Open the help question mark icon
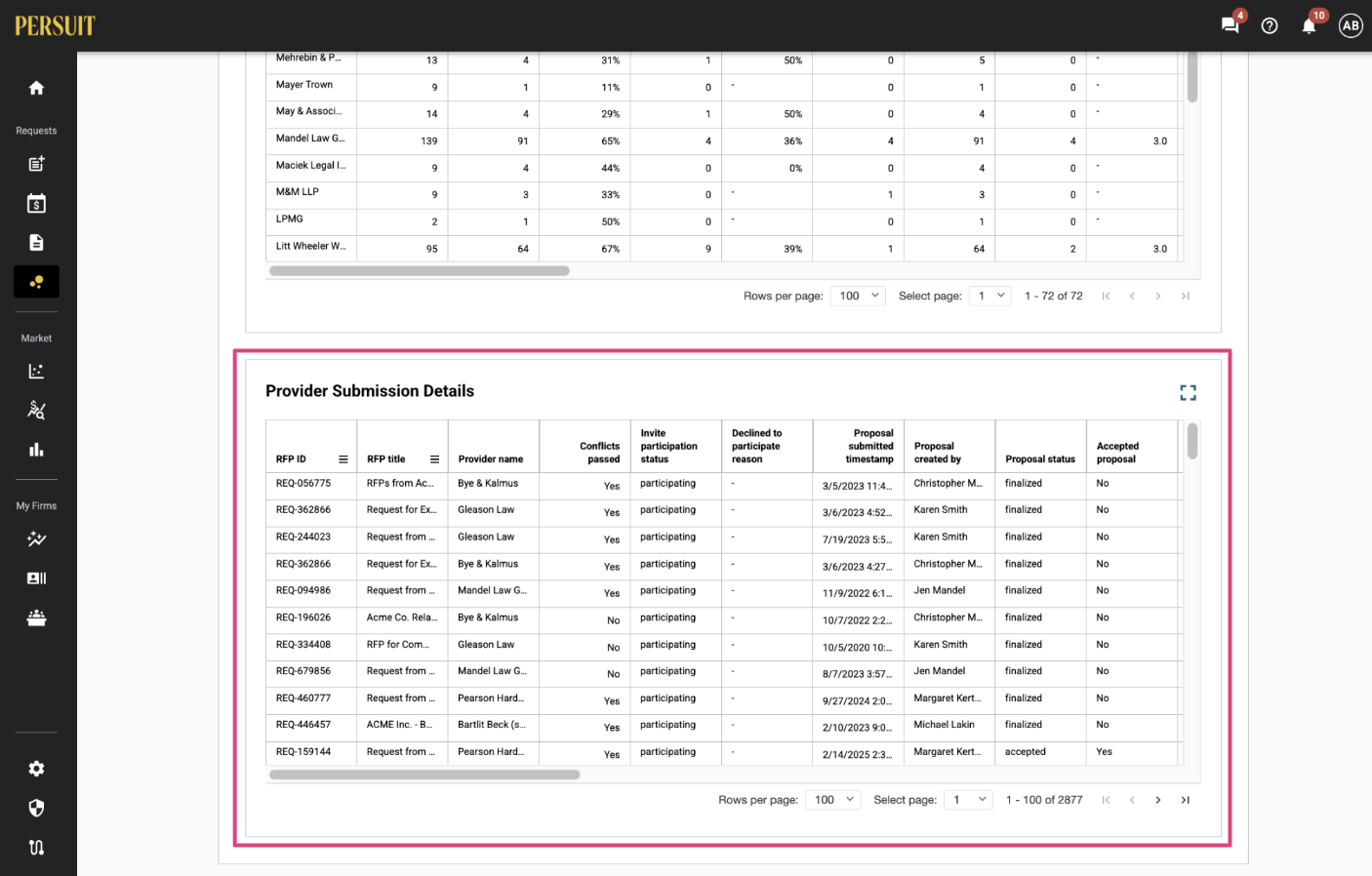 pos(1270,26)
